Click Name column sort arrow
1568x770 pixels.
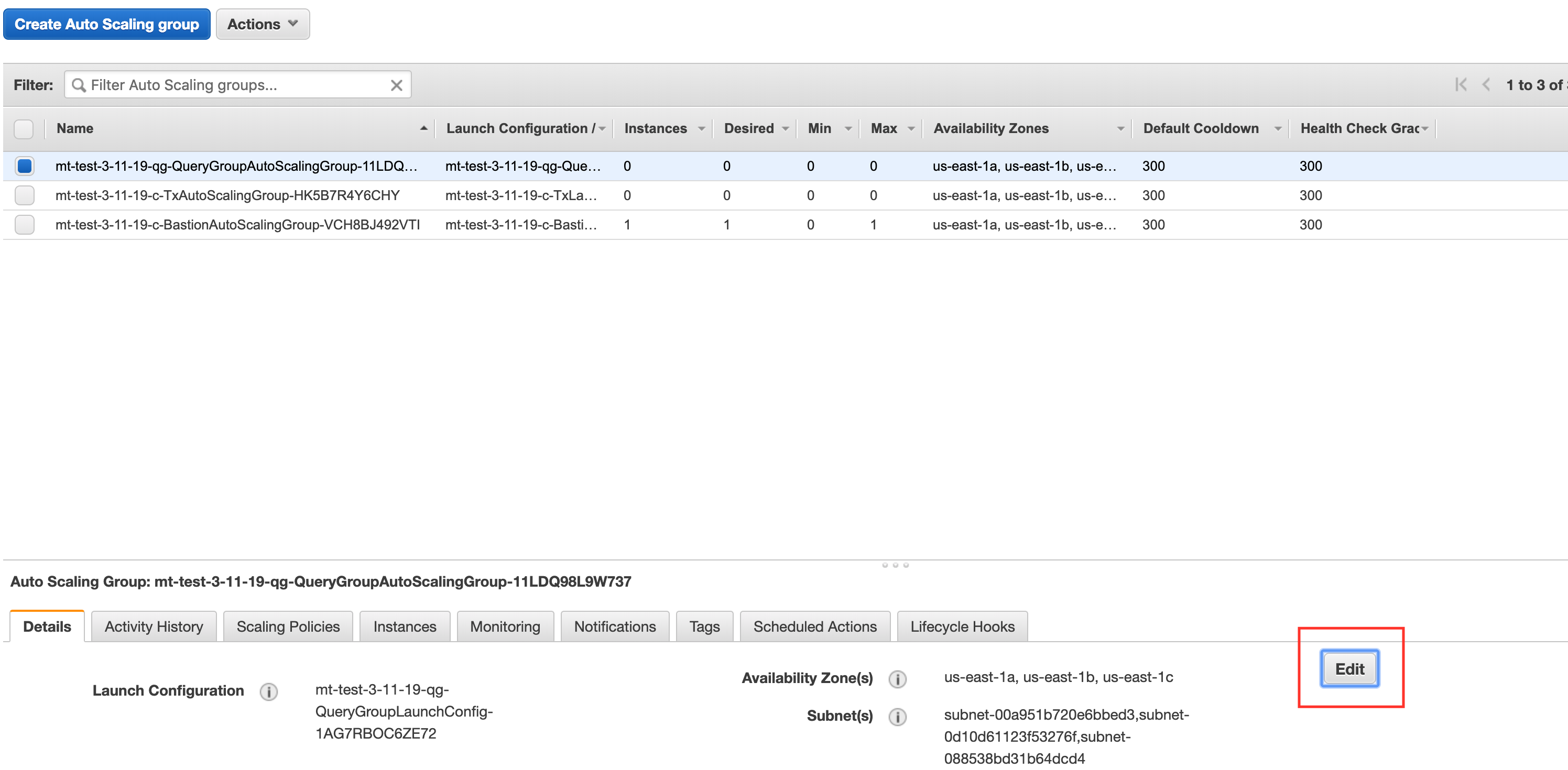pos(423,128)
